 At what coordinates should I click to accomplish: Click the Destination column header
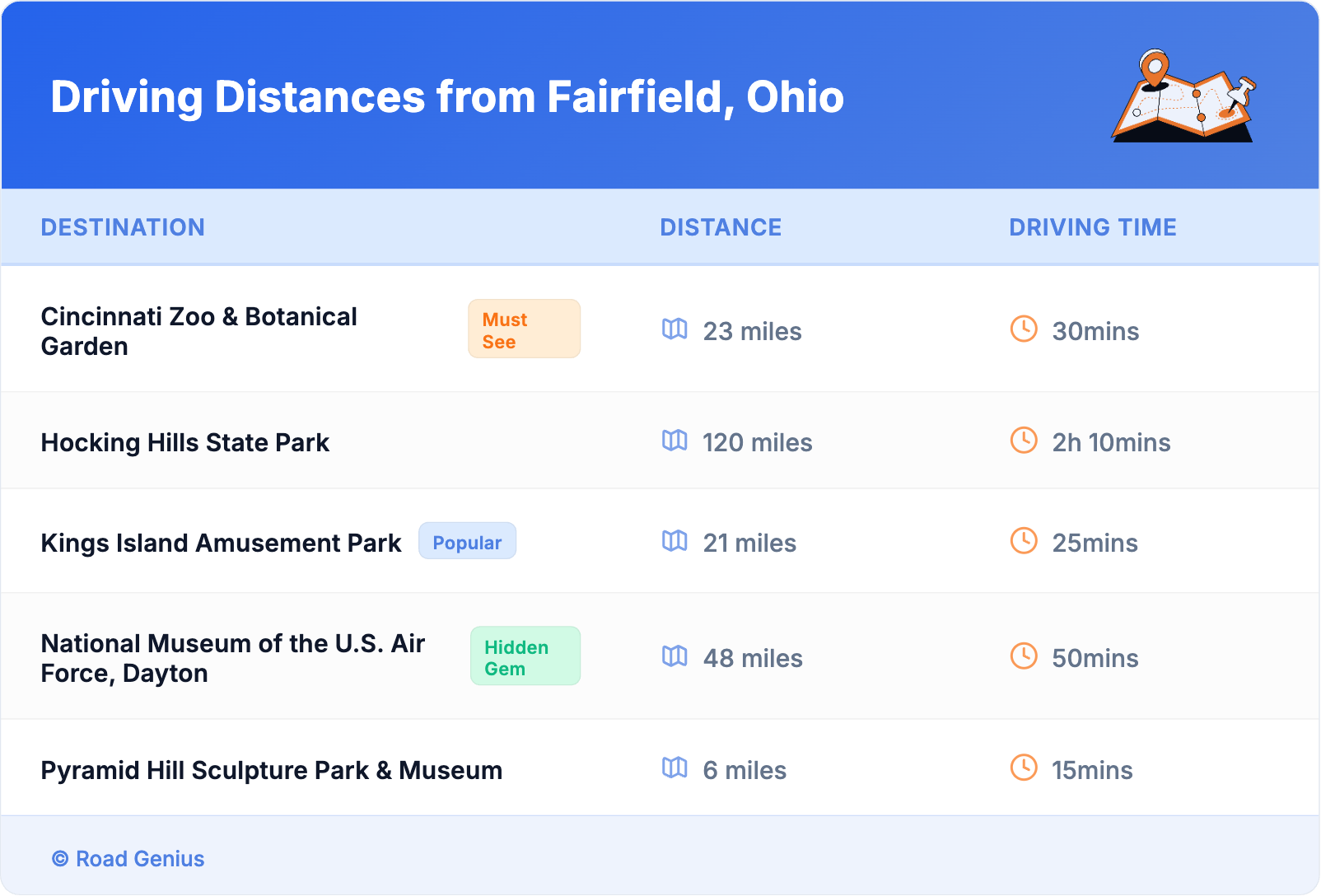(x=123, y=227)
